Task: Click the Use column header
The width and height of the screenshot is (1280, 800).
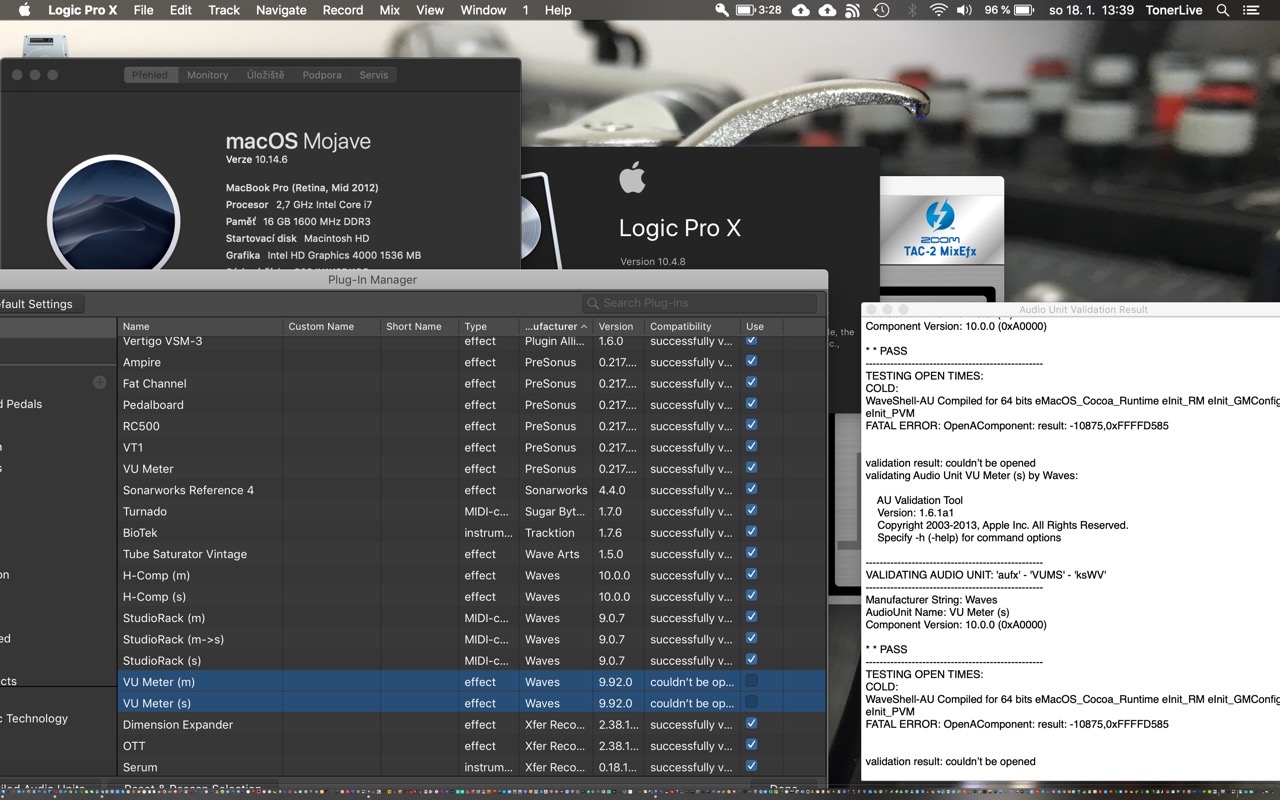Action: click(761, 326)
